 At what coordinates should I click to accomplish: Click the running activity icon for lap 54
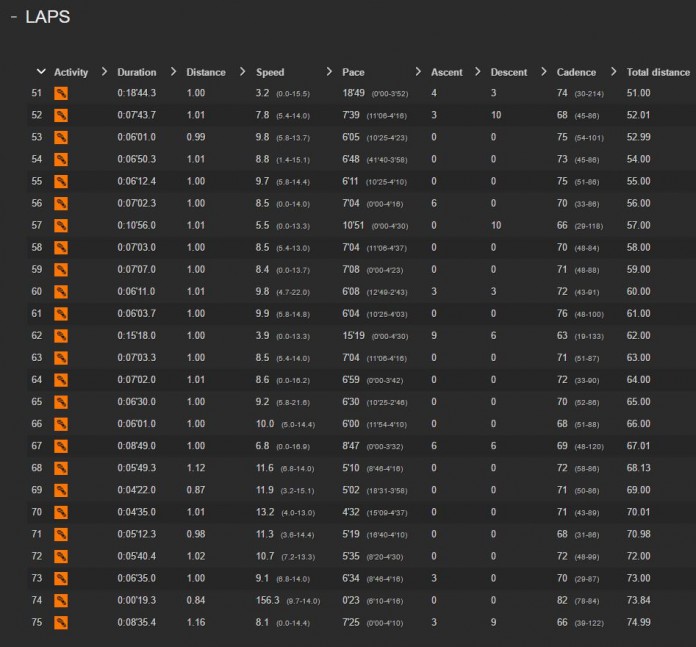[61, 159]
